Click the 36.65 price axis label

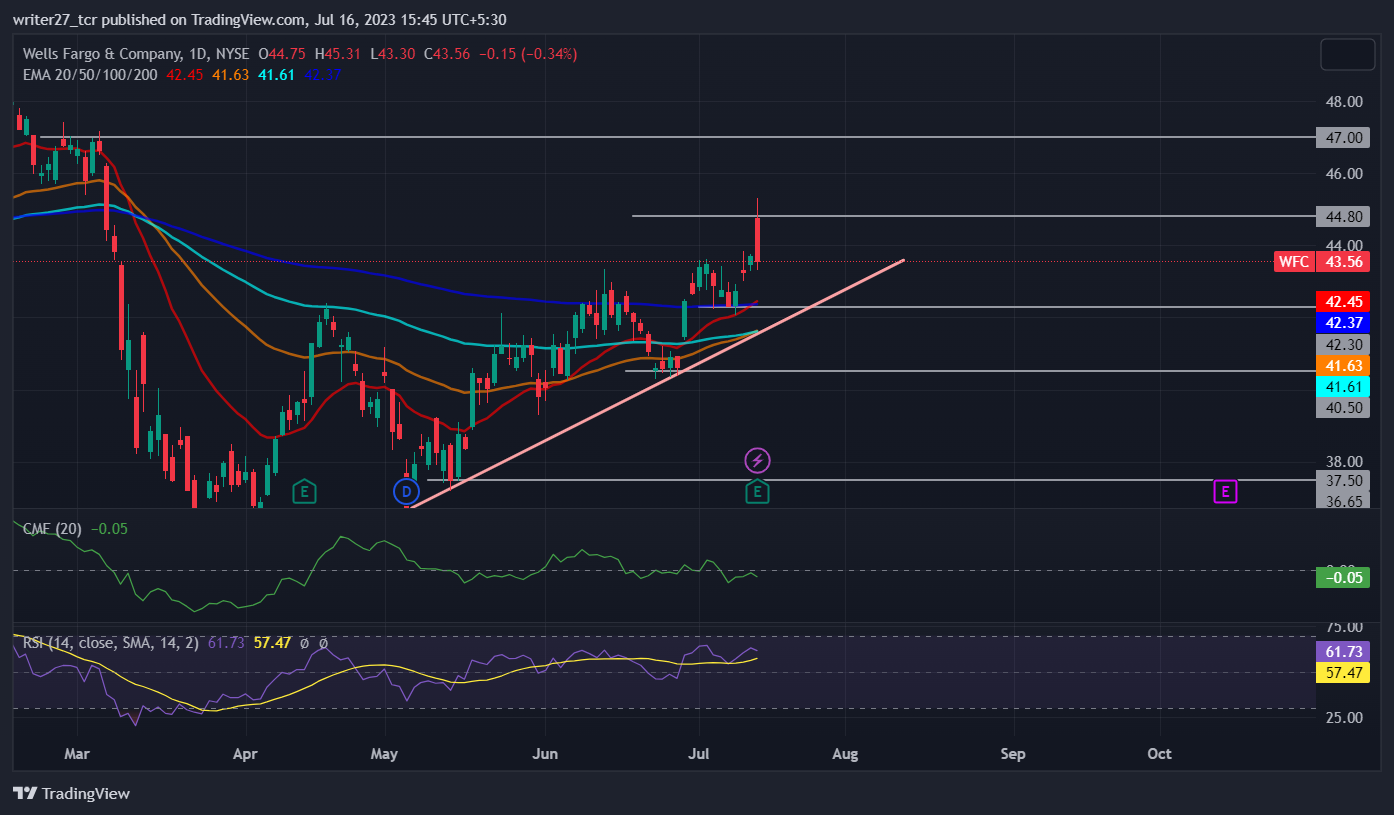coord(1343,500)
